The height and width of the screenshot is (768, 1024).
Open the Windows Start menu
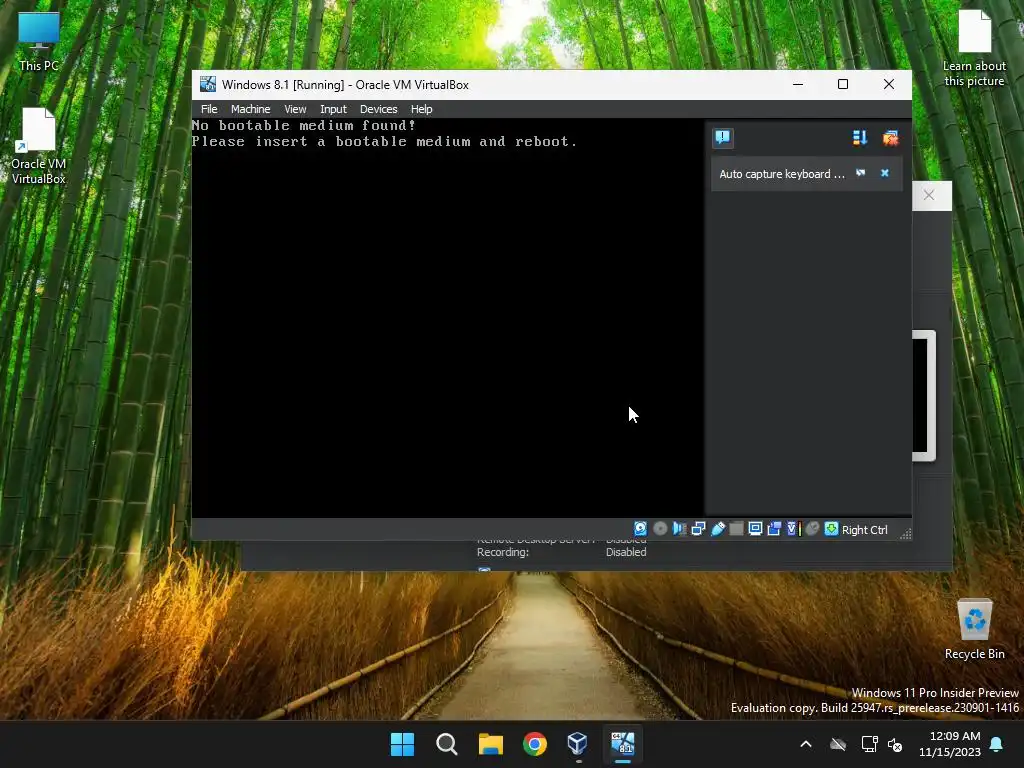coord(402,744)
